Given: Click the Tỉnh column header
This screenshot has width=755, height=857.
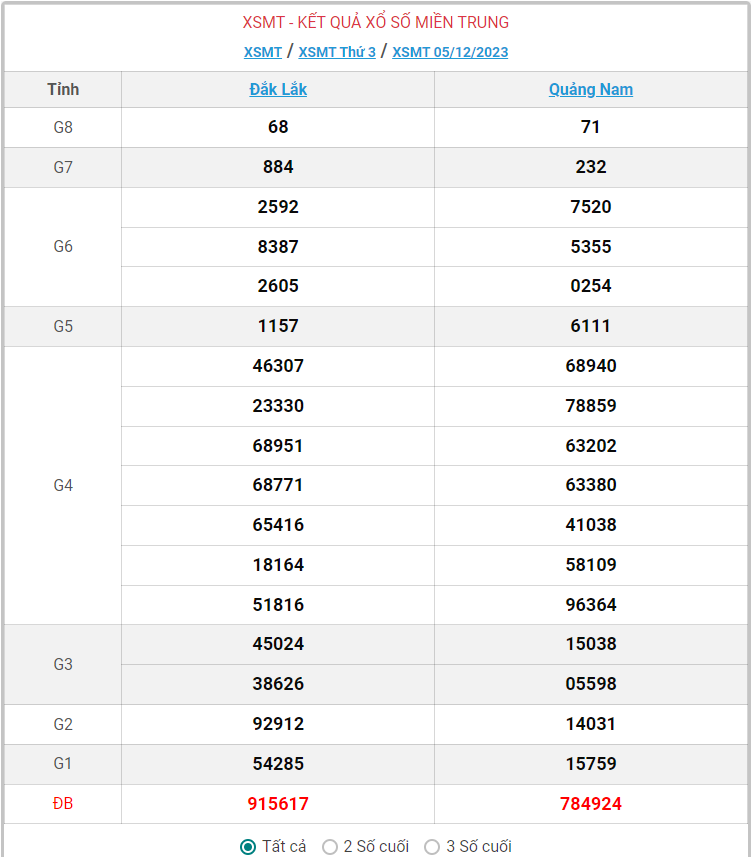Looking at the screenshot, I should click(63, 89).
